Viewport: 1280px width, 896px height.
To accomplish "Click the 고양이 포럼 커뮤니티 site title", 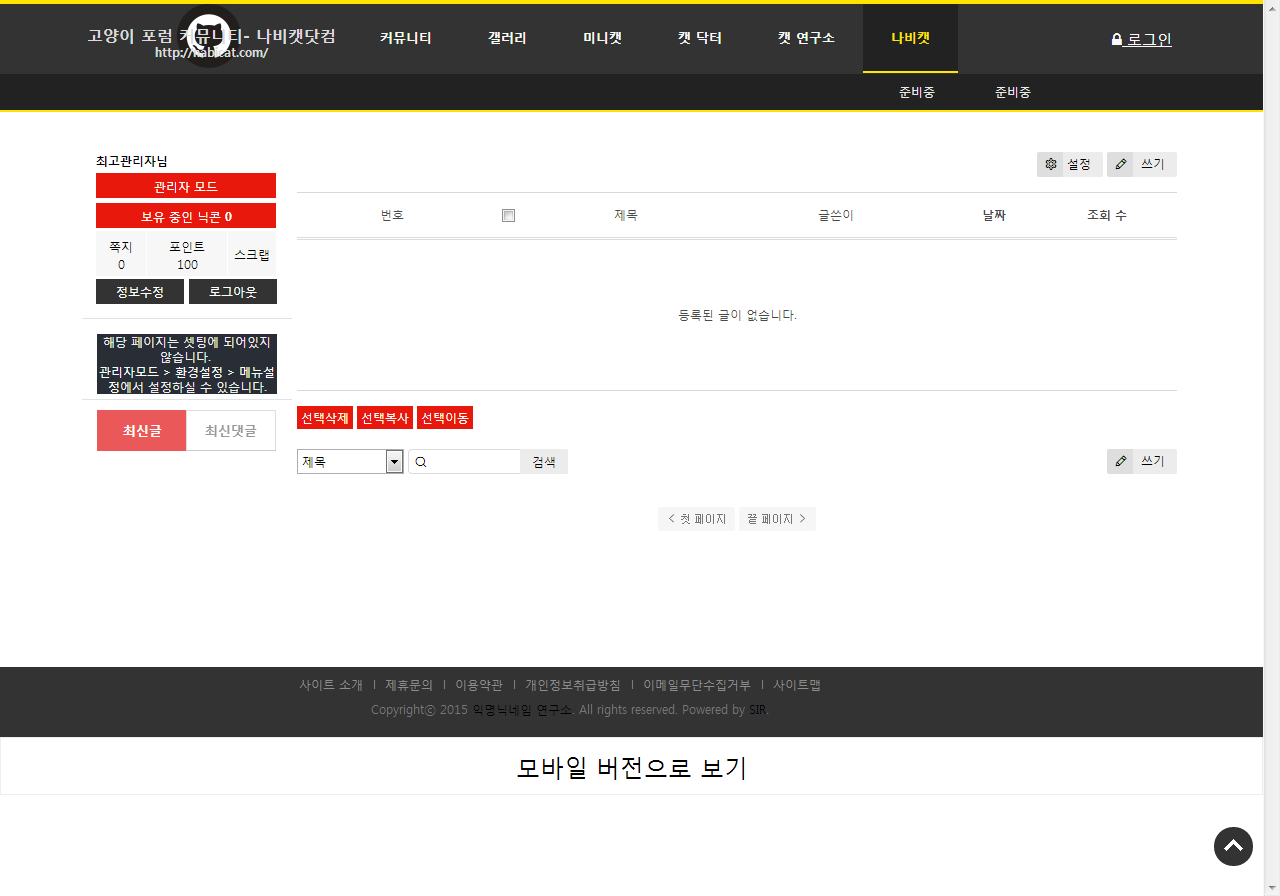I will (211, 37).
